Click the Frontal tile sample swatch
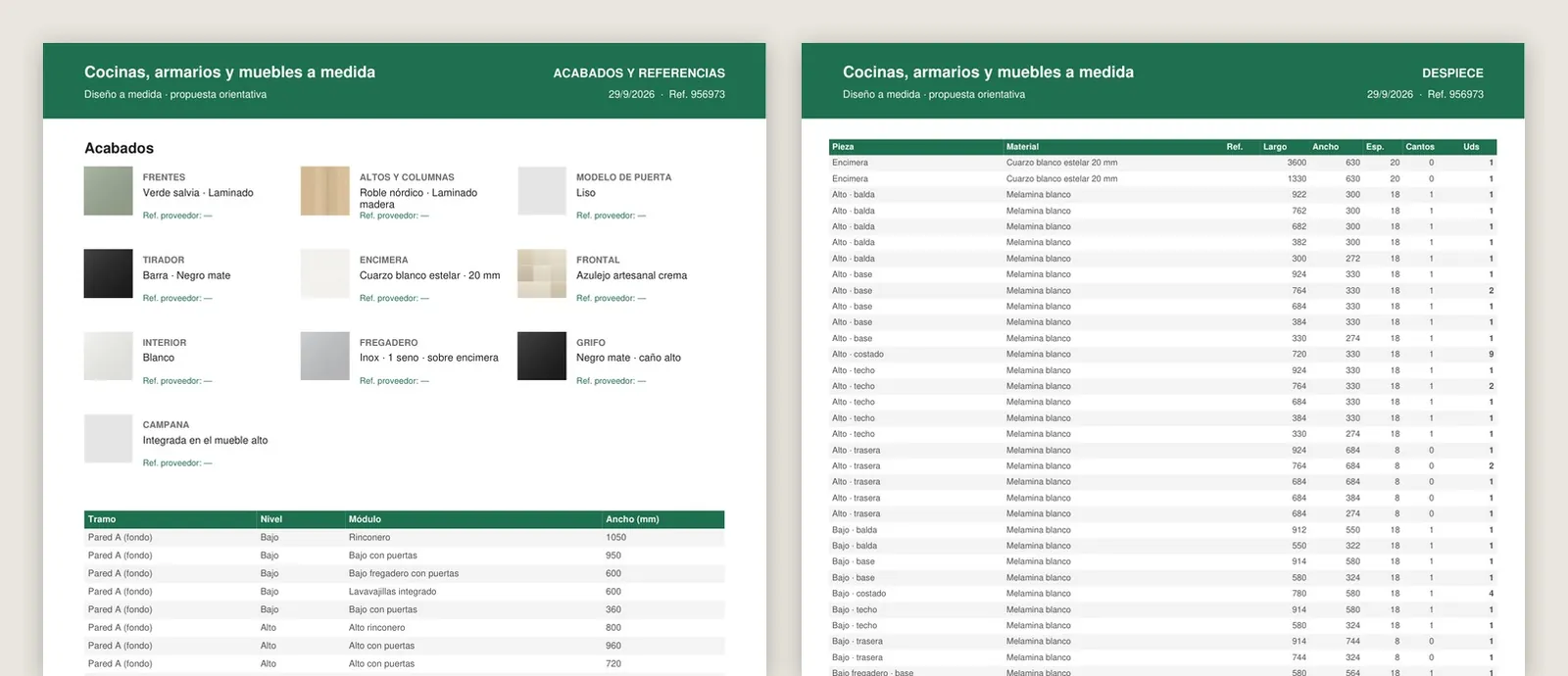Viewport: 1568px width, 676px height. [542, 273]
